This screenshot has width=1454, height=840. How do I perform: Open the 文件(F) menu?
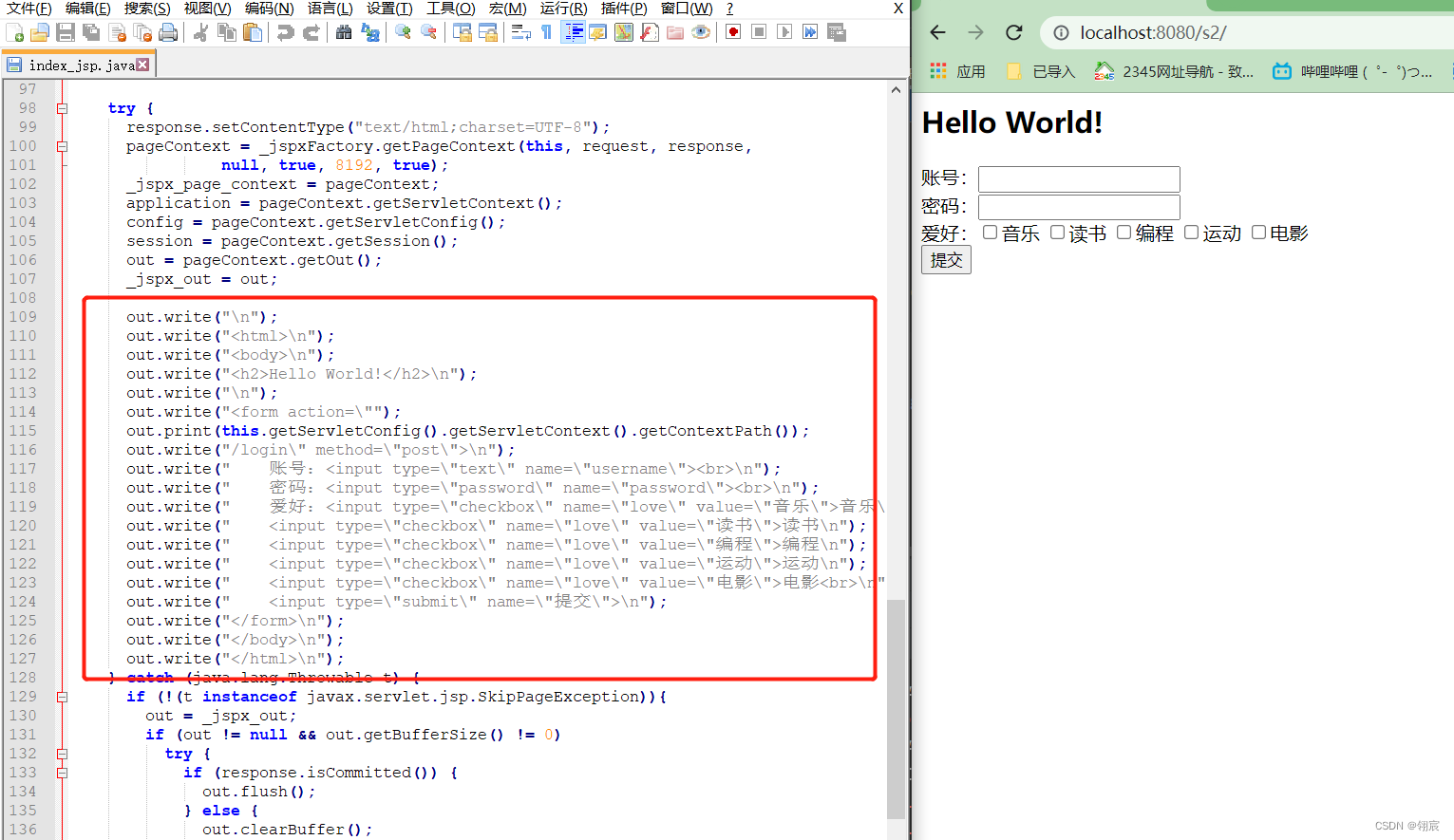pyautogui.click(x=28, y=9)
